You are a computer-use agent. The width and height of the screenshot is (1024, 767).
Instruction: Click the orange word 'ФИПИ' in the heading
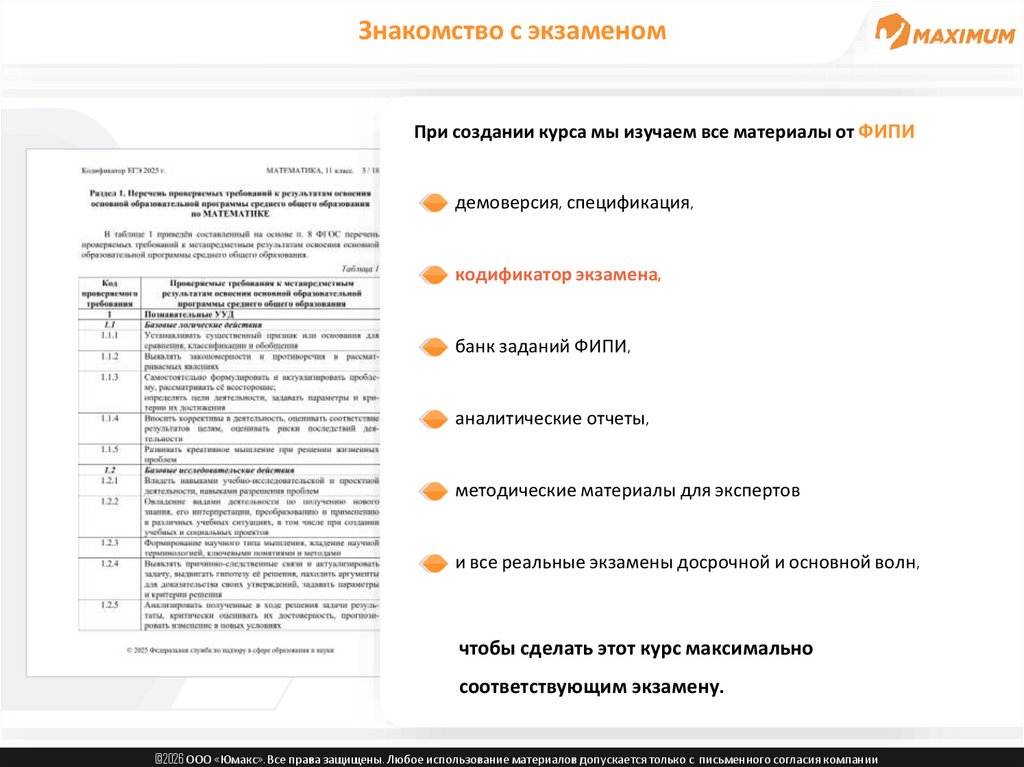pos(886,131)
